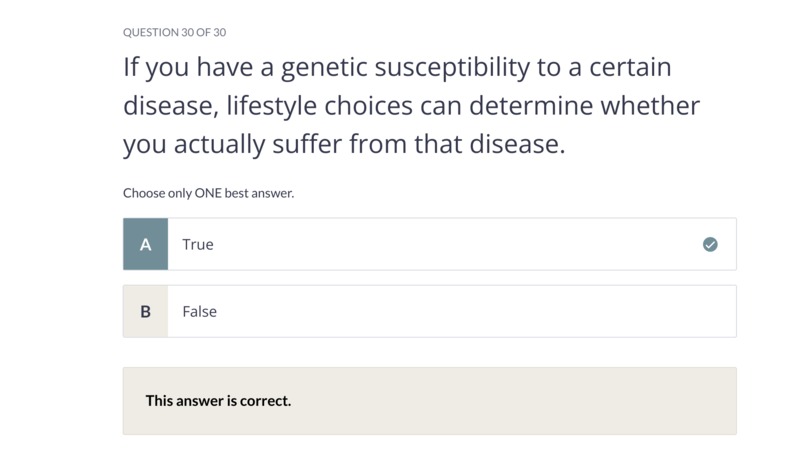Click the feedback banner's empty area
The image size is (800, 450).
pos(510,401)
